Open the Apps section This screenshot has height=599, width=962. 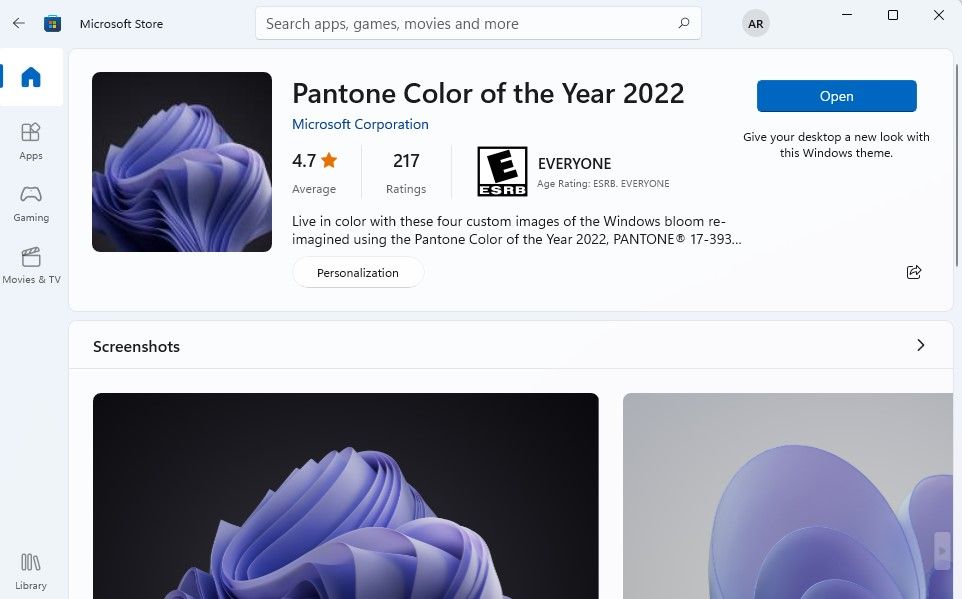pos(31,141)
